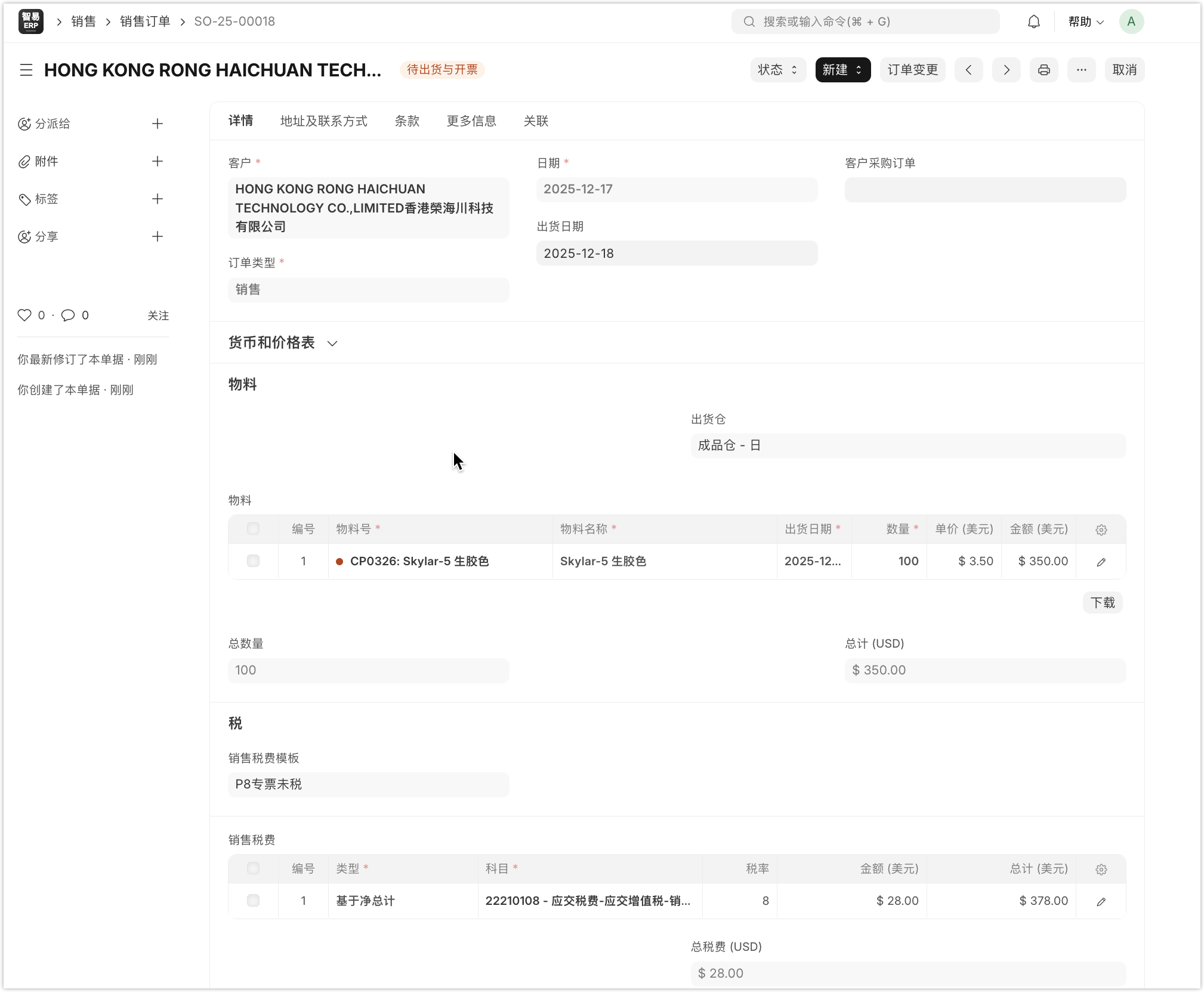This screenshot has width=1204, height=992.
Task: Switch to the 条款 tab
Action: pyautogui.click(x=407, y=121)
